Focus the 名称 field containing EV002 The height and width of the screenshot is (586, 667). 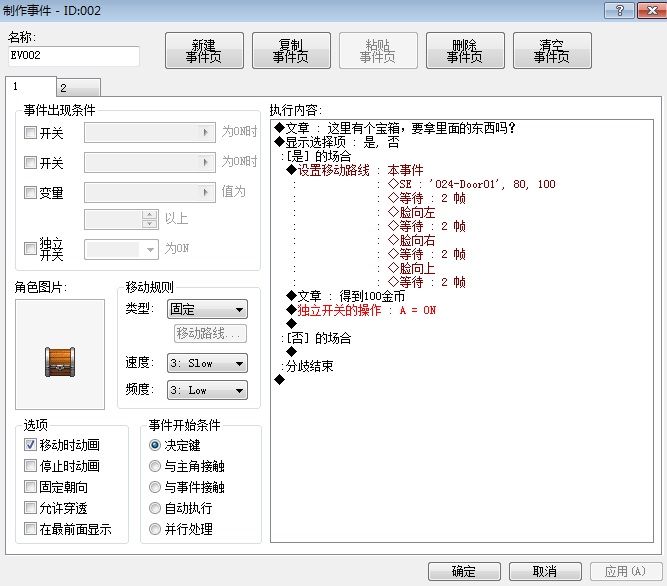click(x=74, y=56)
